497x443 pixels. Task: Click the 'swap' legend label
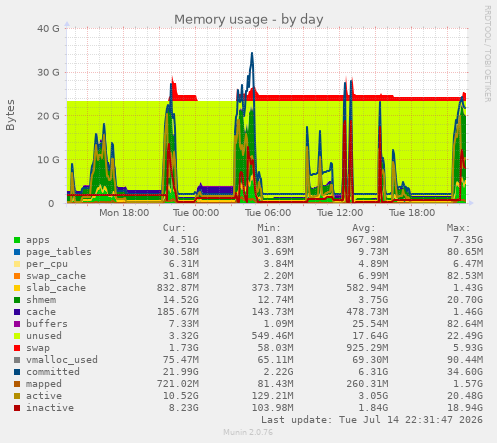coord(38,348)
